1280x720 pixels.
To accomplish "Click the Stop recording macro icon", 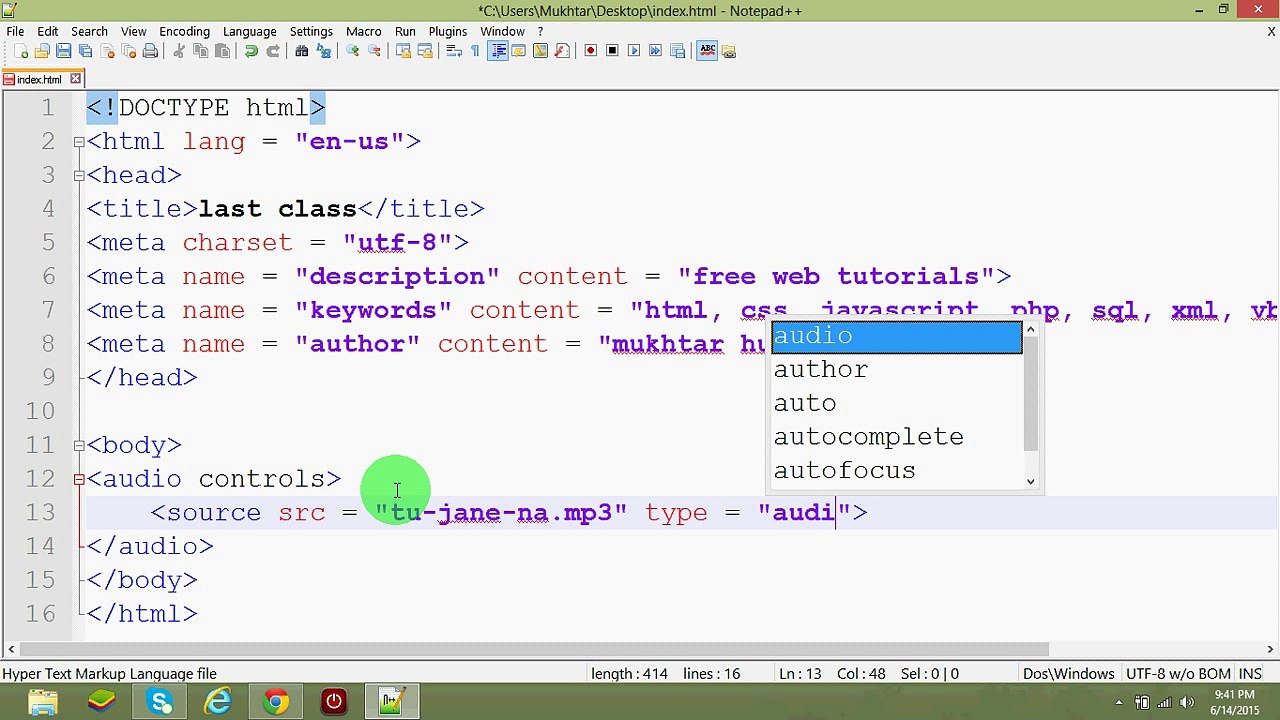I will pyautogui.click(x=612, y=51).
